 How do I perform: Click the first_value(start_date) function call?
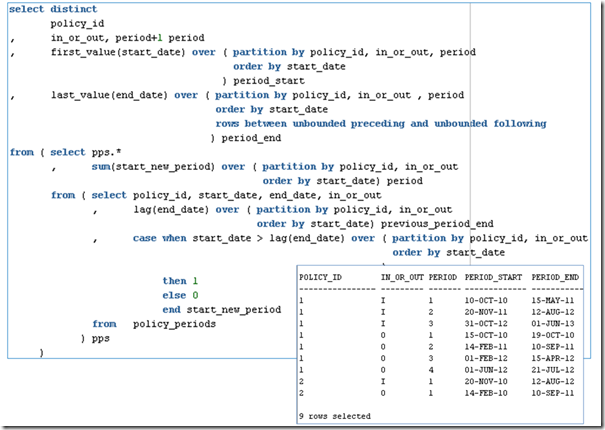[x=109, y=51]
